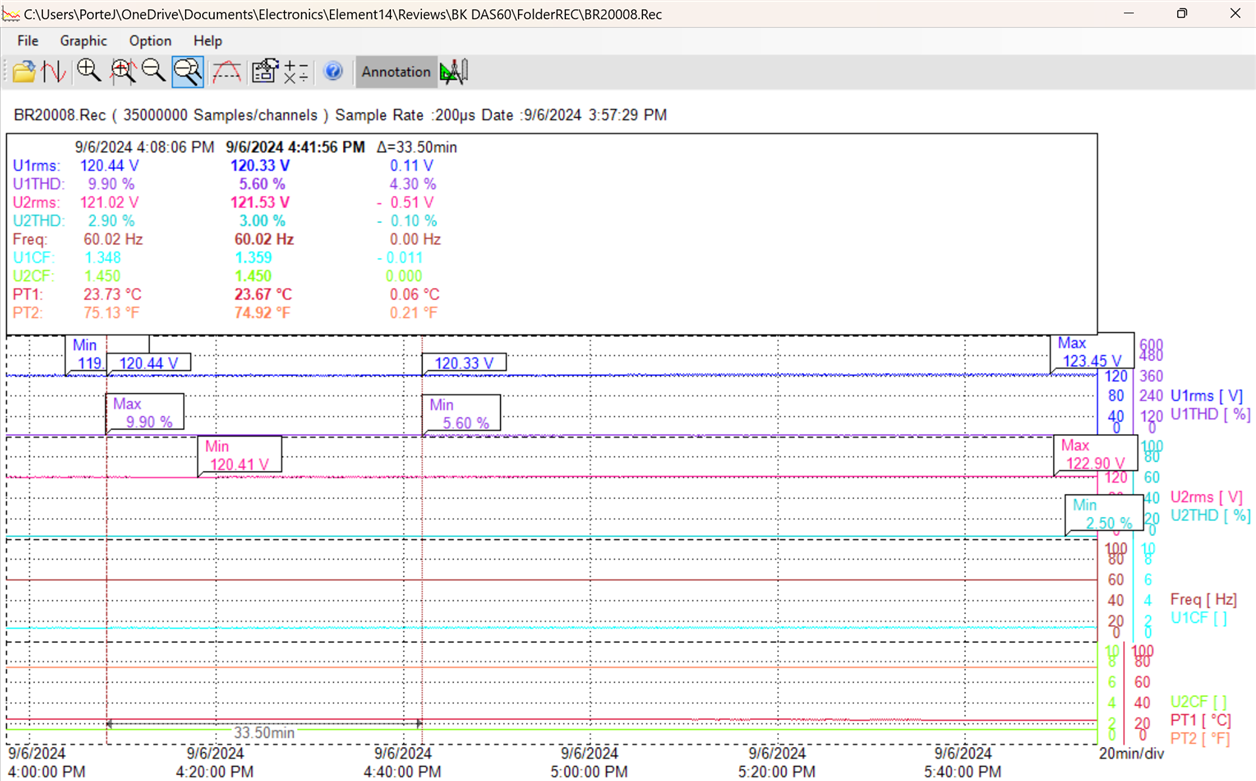The height and width of the screenshot is (781, 1256).
Task: Click the green ruler and compass icon
Action: click(454, 71)
